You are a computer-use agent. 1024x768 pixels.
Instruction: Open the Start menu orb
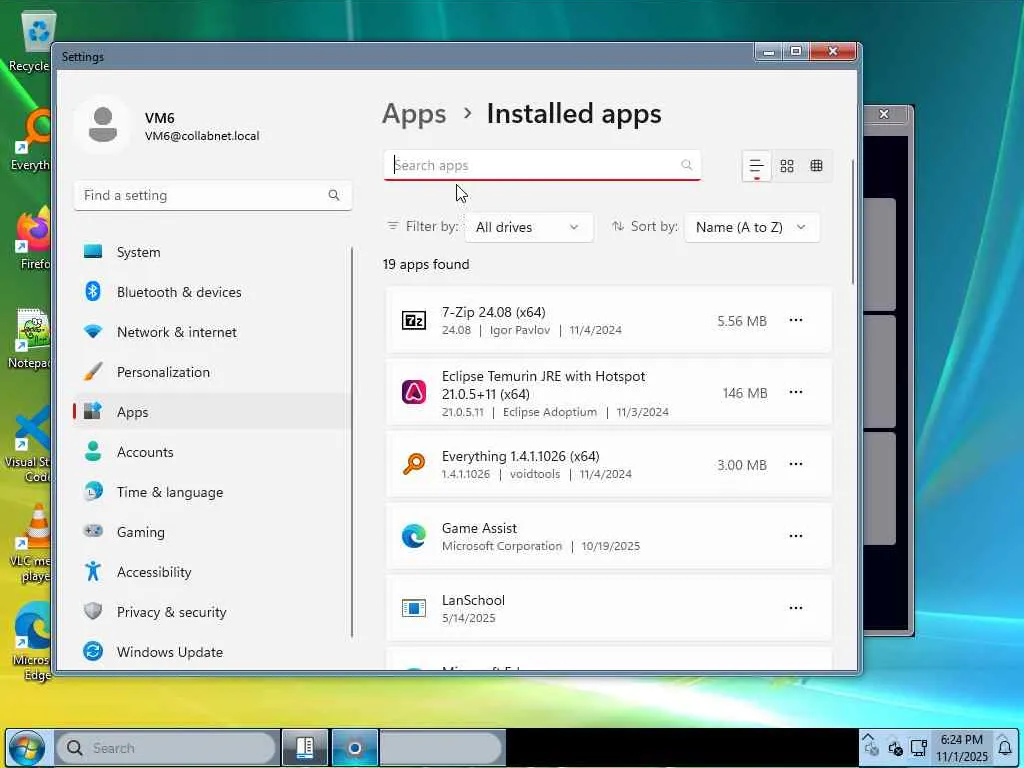pyautogui.click(x=26, y=748)
